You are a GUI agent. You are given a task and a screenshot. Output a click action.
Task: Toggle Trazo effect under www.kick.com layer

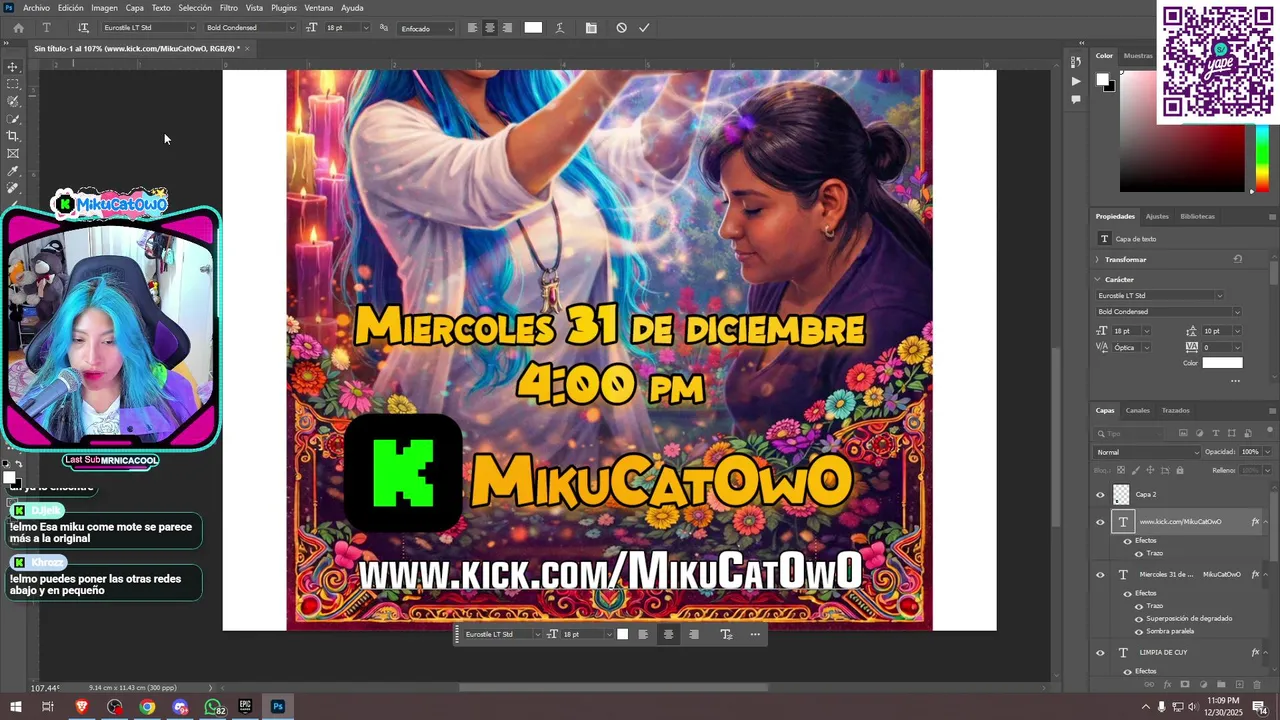(1138, 553)
